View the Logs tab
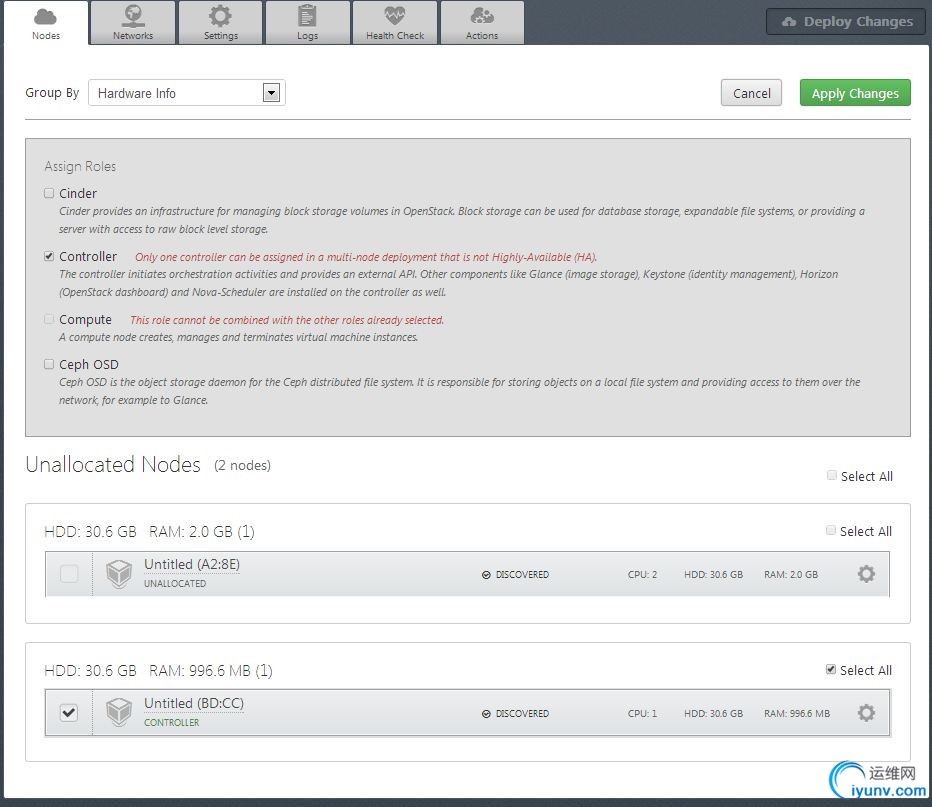932x807 pixels. pyautogui.click(x=307, y=23)
